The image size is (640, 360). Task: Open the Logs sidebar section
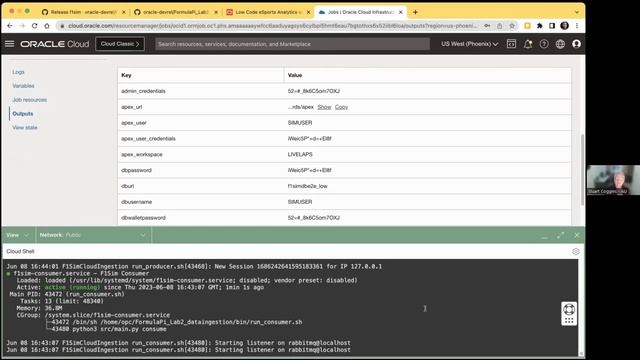18,72
